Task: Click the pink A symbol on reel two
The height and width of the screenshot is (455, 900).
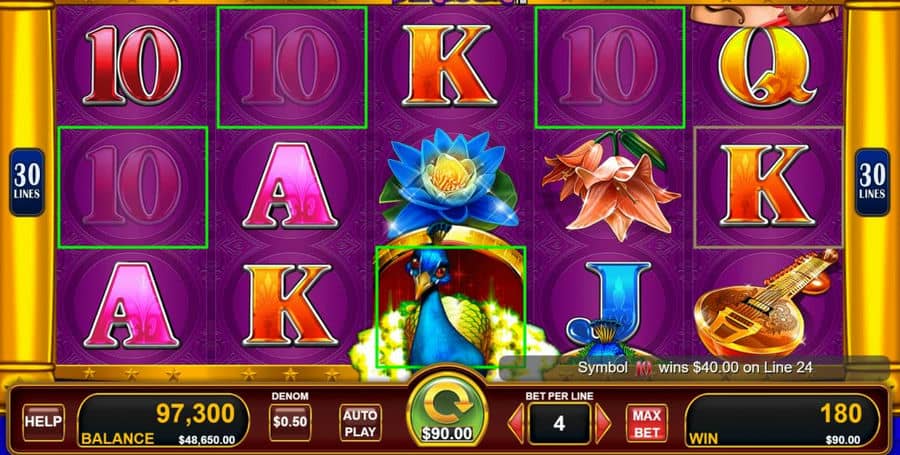Action: [x=290, y=185]
